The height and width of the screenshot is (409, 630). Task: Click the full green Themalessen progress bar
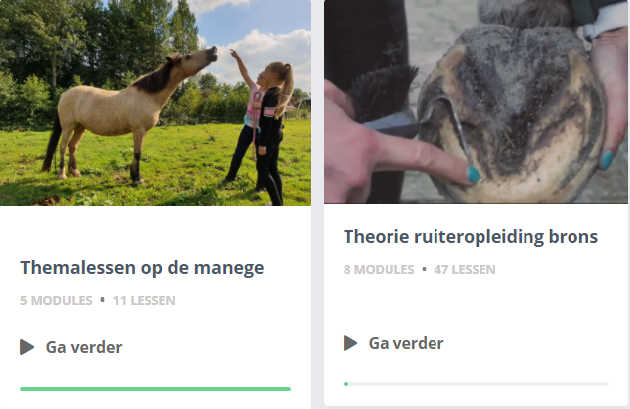tap(155, 389)
